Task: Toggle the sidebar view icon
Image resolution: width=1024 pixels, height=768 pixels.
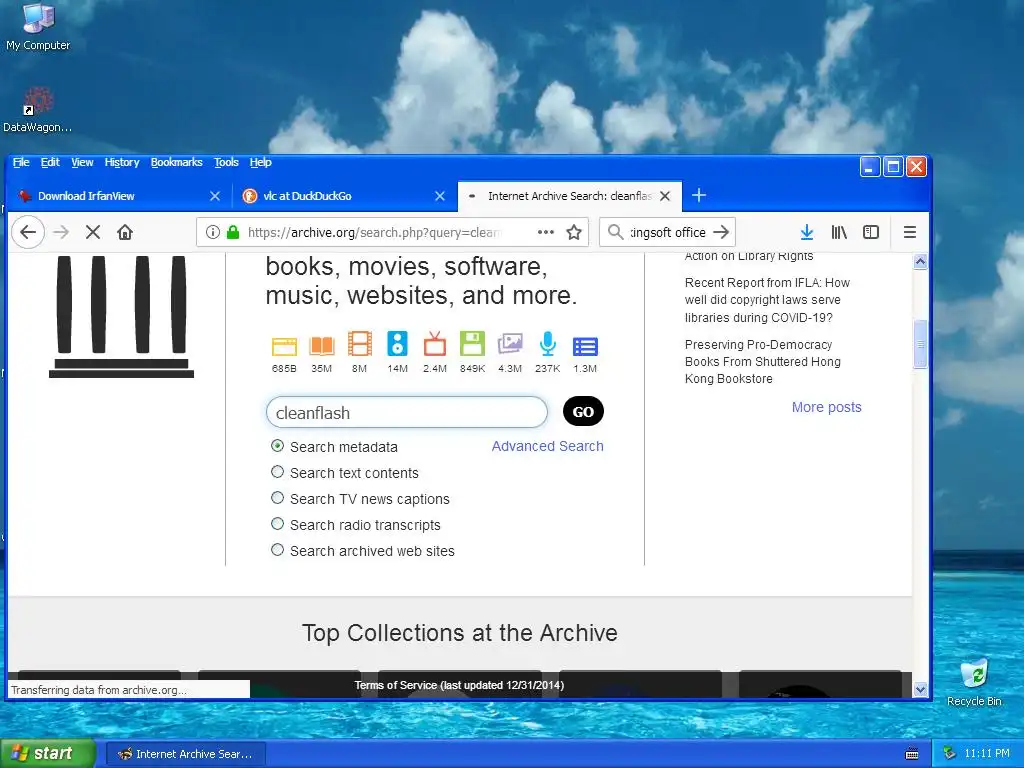Action: (x=871, y=232)
